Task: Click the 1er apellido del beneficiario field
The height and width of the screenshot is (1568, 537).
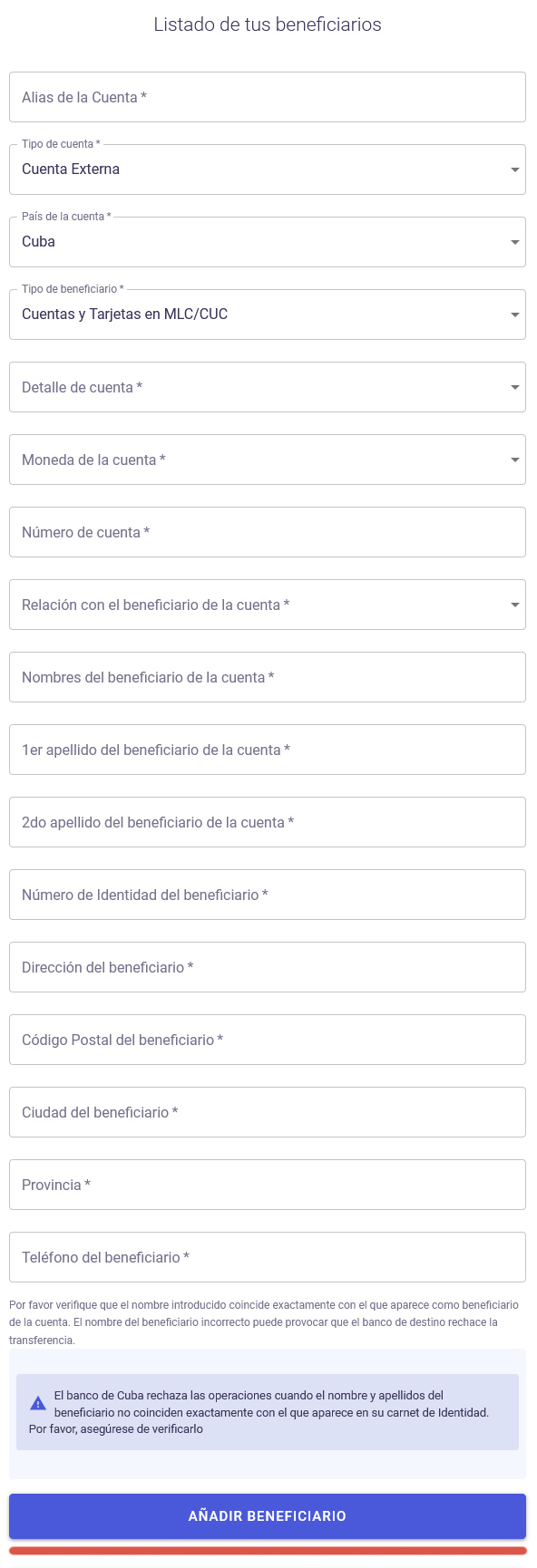Action: pos(268,750)
